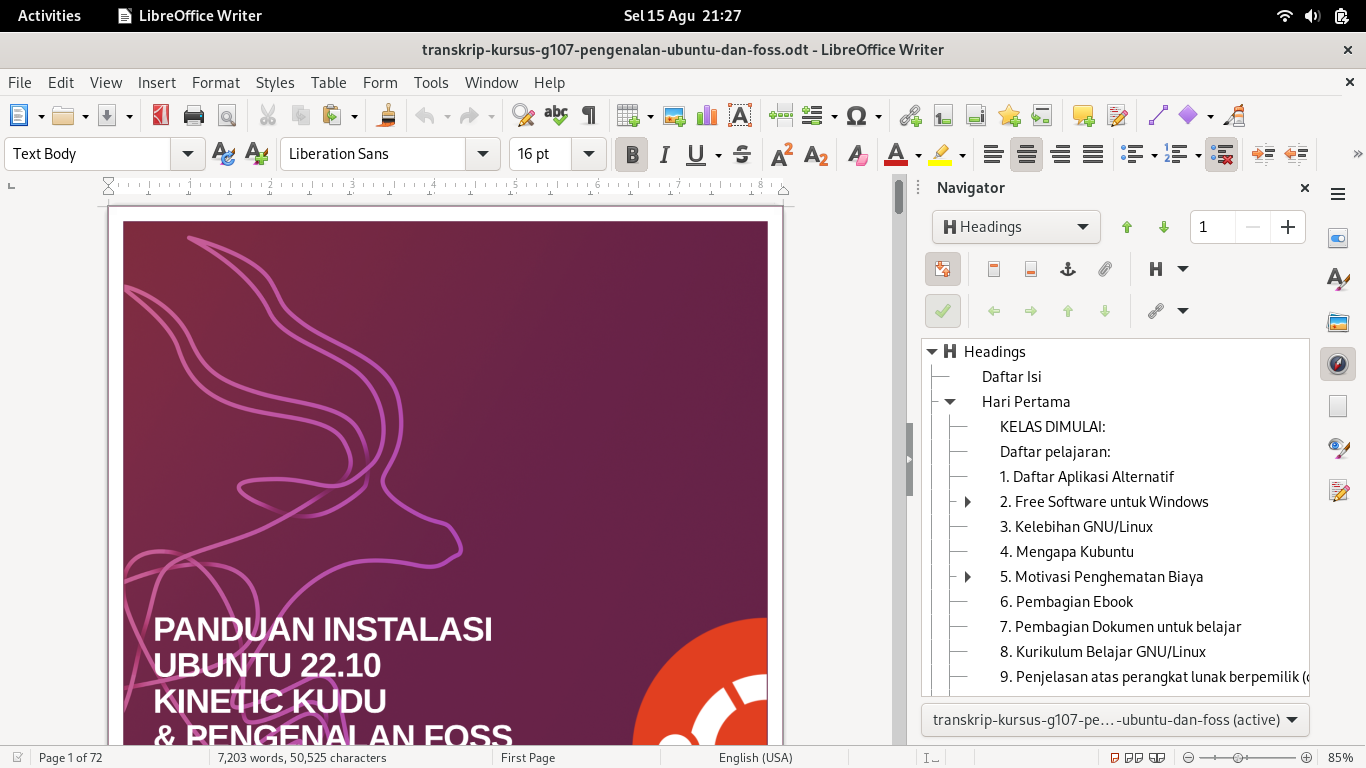Toggle Strikethrough formatting
The height and width of the screenshot is (768, 1366).
(x=742, y=154)
